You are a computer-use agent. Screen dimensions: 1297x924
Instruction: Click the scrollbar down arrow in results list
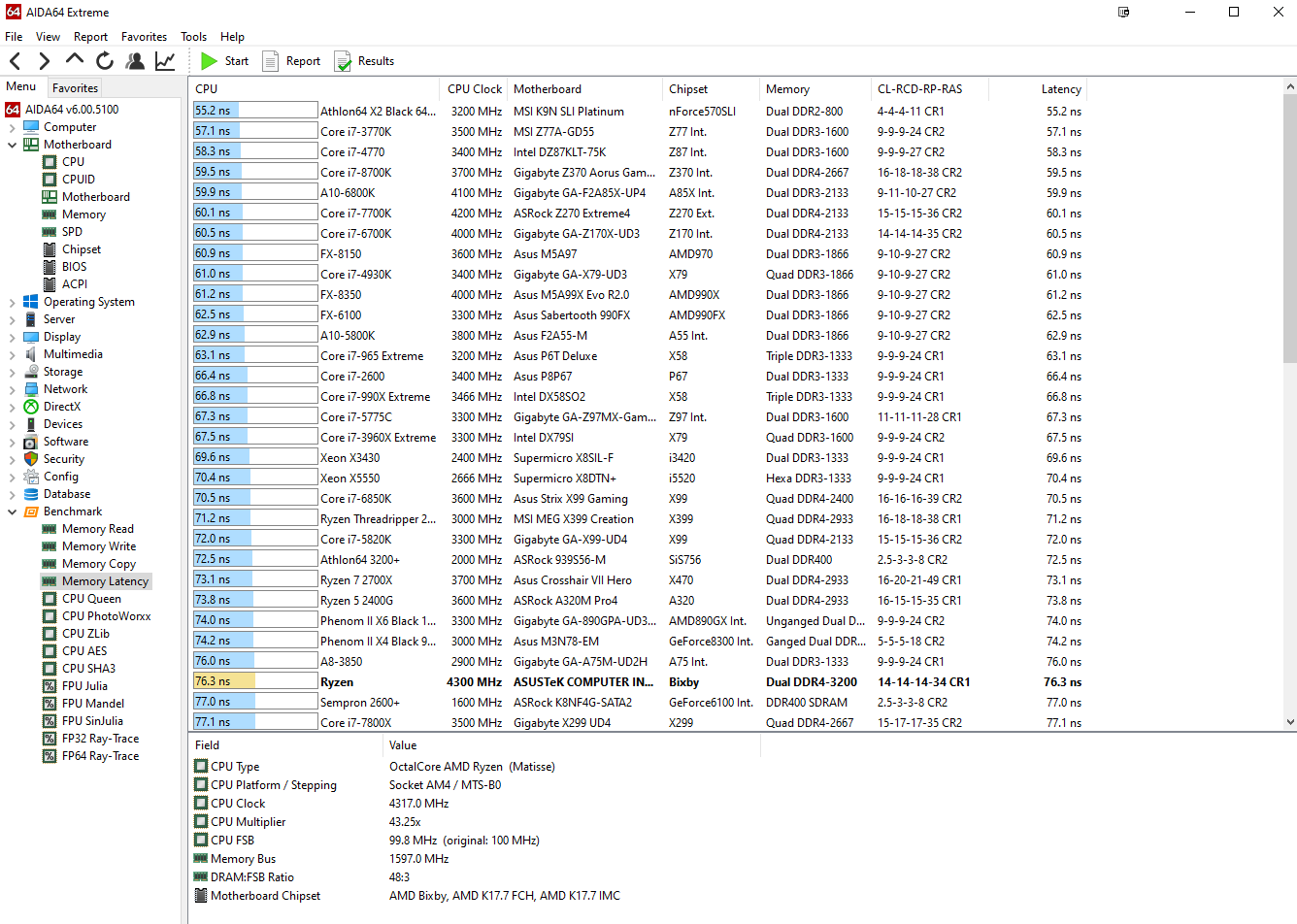point(1290,722)
